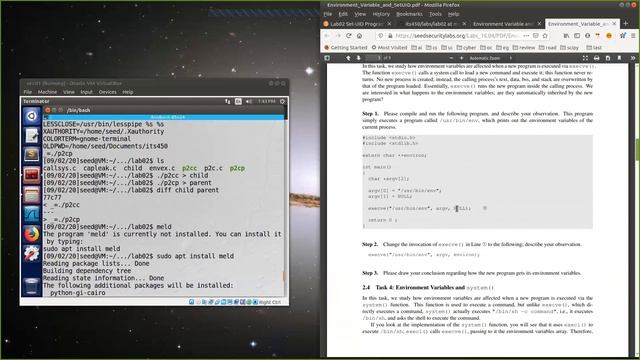Zoom in PDF with plus button
This screenshot has width=640, height=360.
click(x=461, y=58)
